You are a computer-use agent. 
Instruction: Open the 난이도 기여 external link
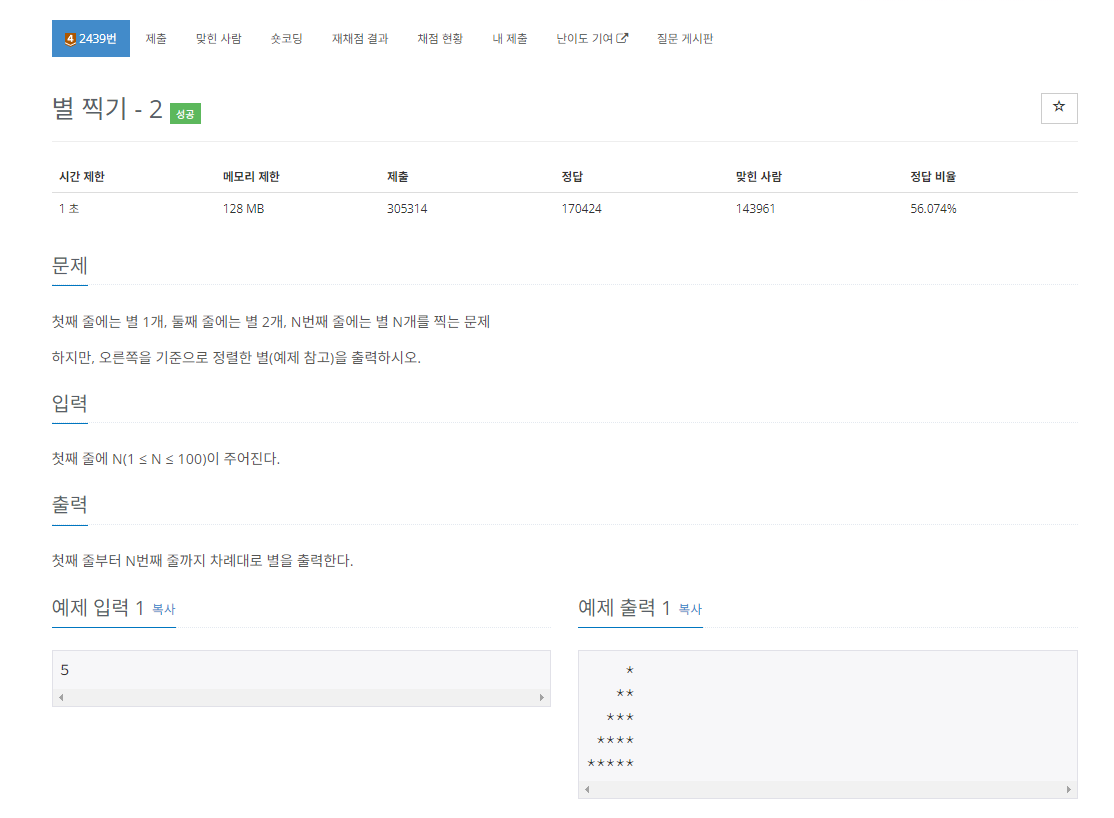click(592, 38)
